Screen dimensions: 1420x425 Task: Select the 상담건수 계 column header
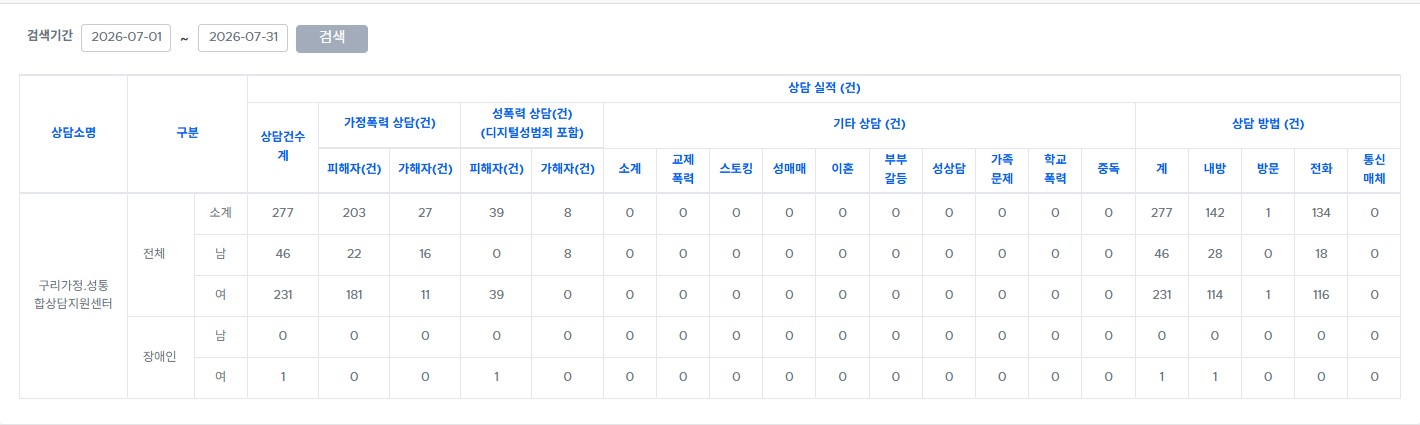[x=282, y=147]
